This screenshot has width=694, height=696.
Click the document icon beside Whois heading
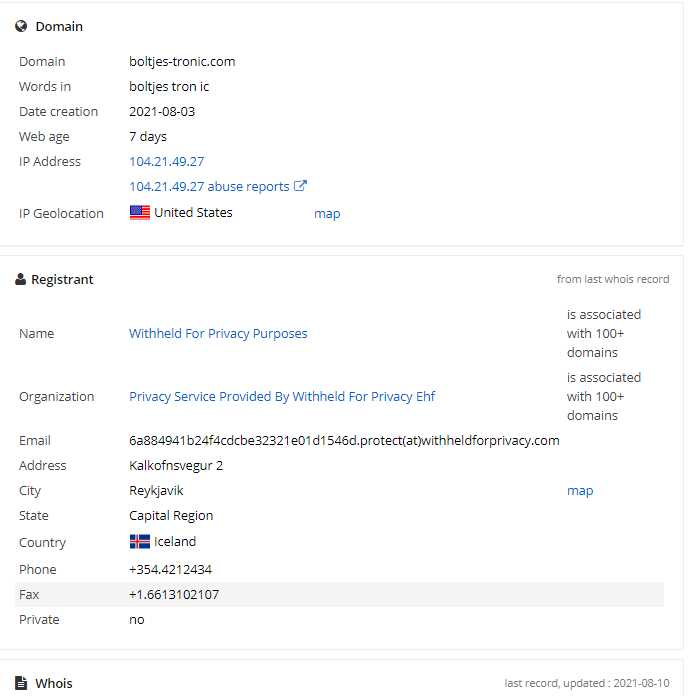tap(20, 683)
